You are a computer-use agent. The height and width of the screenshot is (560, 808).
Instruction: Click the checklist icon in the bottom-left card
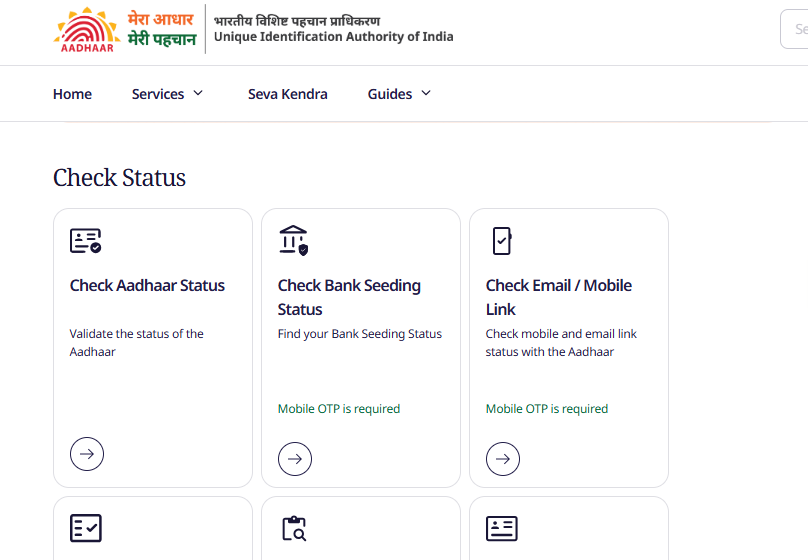[x=86, y=528]
